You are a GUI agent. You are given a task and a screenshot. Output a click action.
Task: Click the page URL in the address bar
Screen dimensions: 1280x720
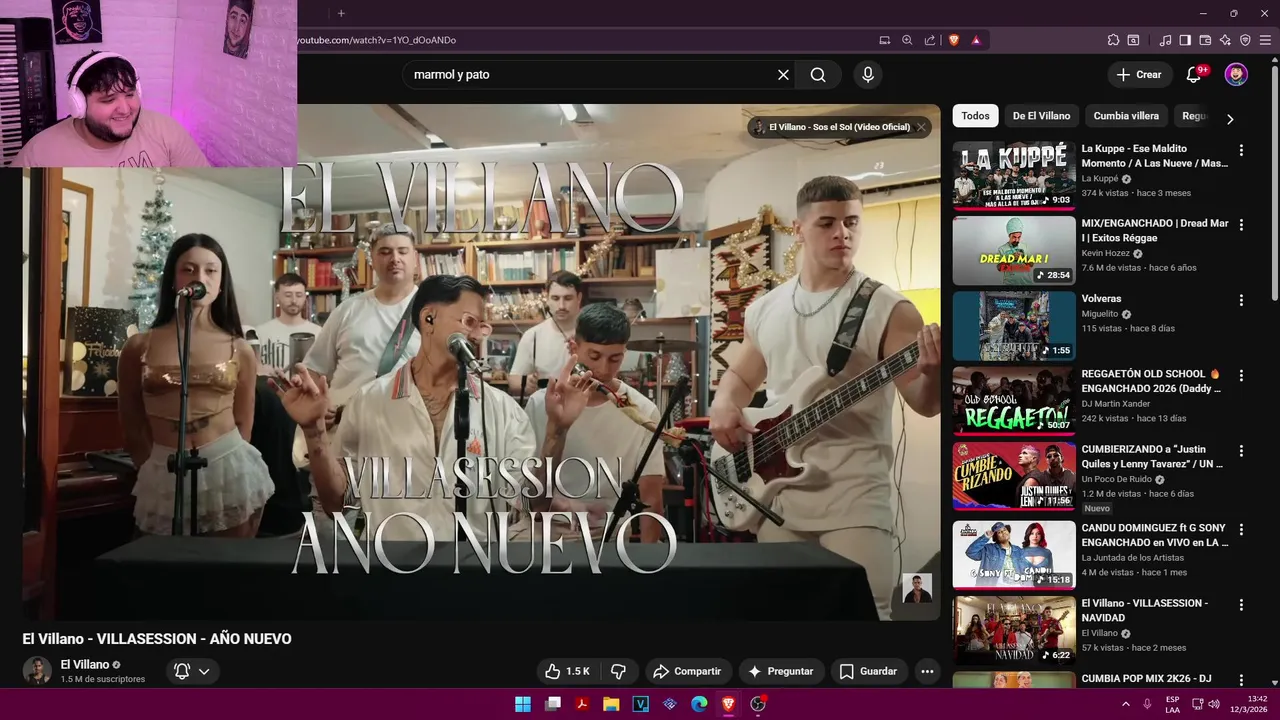point(377,40)
